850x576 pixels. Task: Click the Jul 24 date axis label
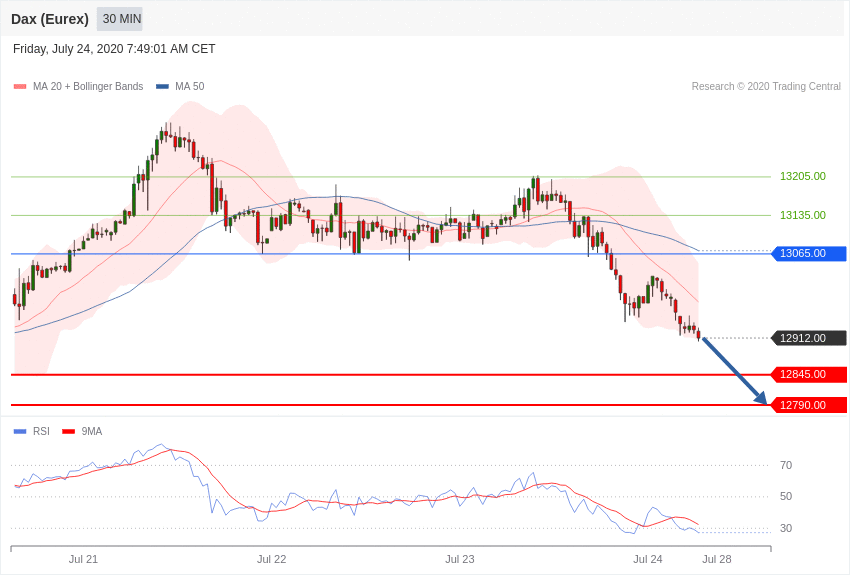tap(648, 559)
